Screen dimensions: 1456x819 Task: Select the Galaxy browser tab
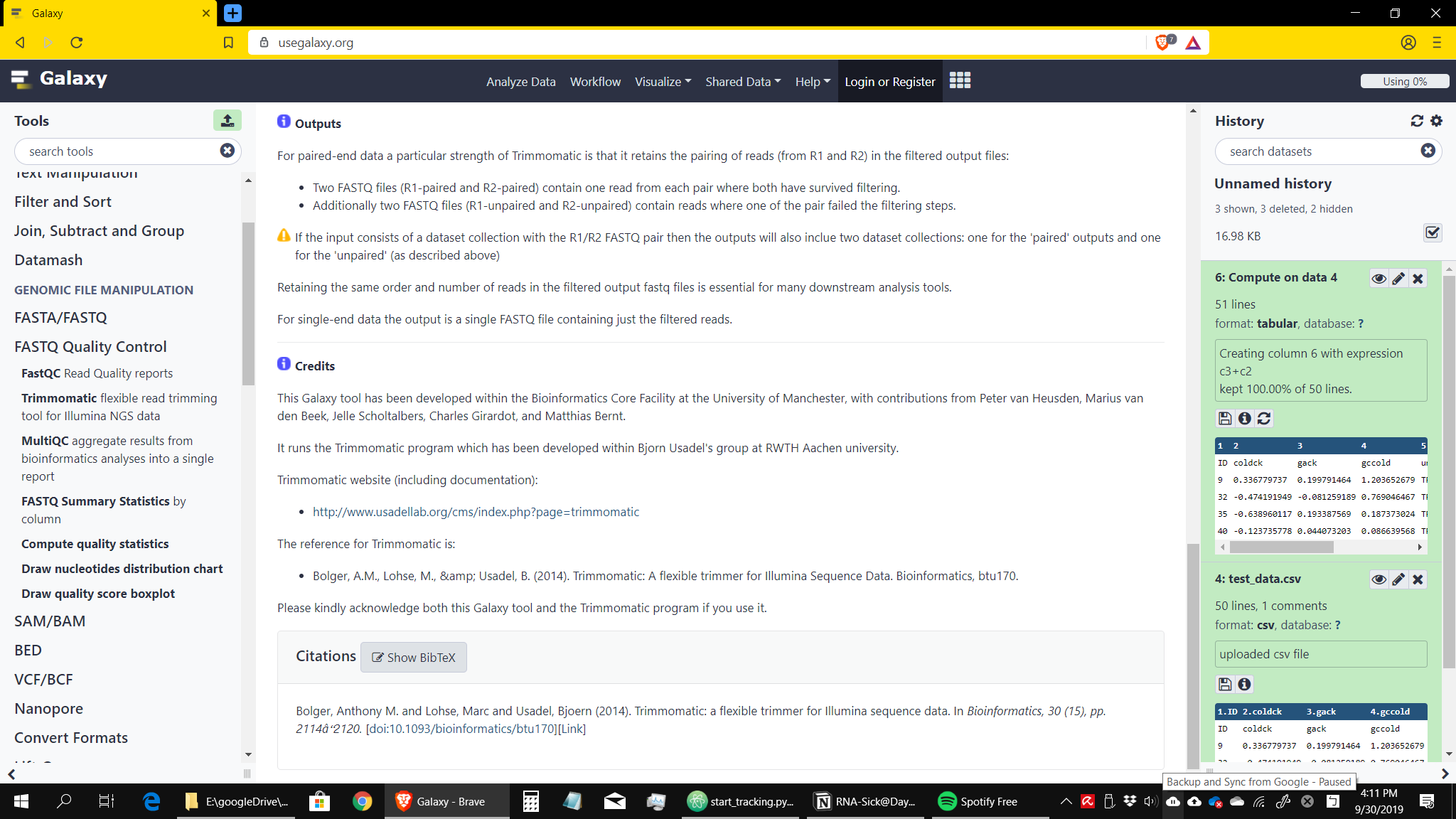[109, 13]
